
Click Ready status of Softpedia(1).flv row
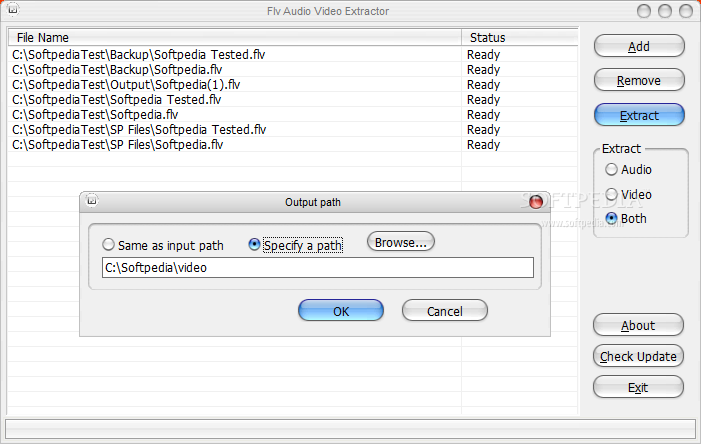pos(483,85)
